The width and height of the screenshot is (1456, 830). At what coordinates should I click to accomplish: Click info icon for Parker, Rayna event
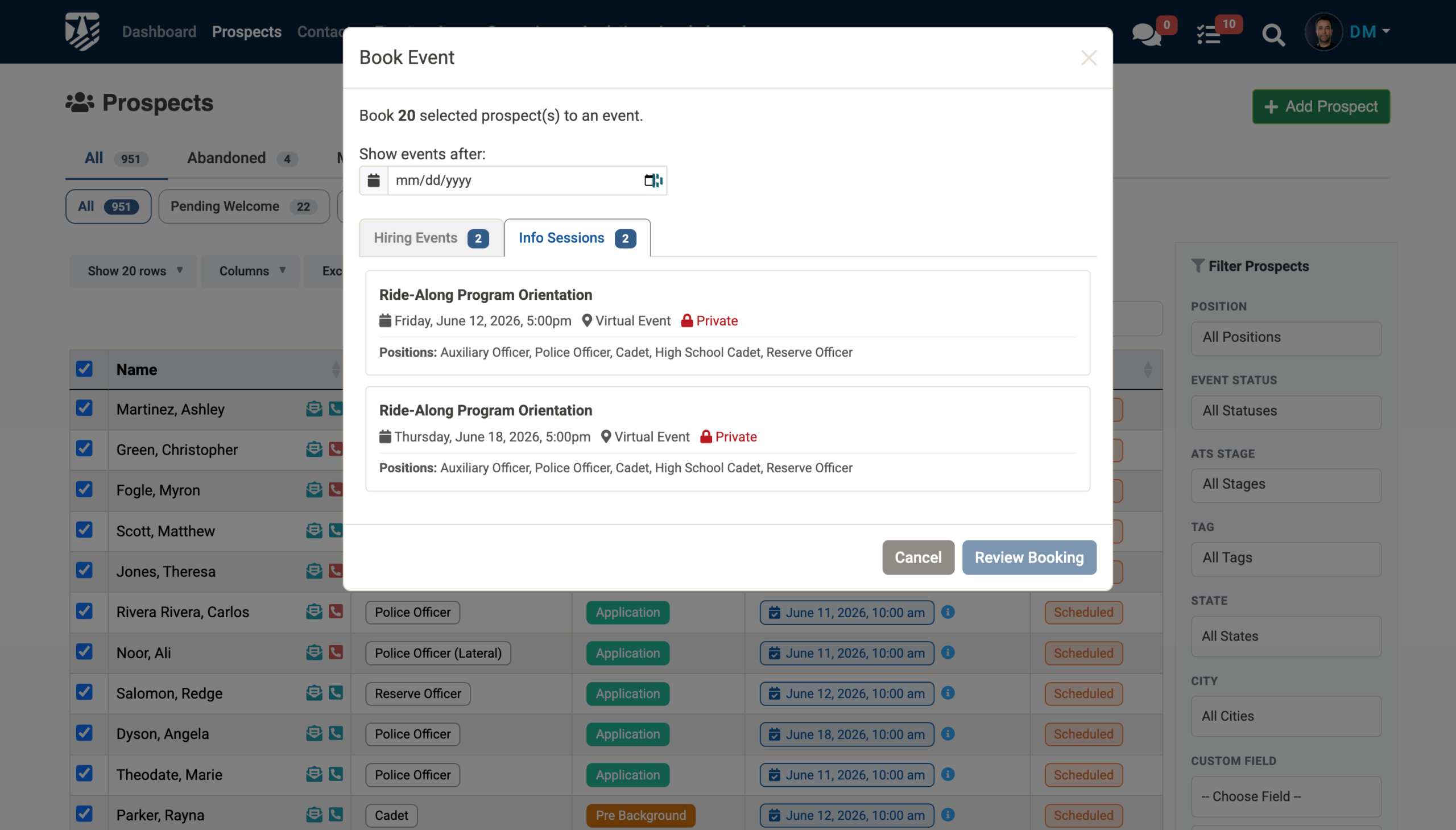tap(948, 815)
